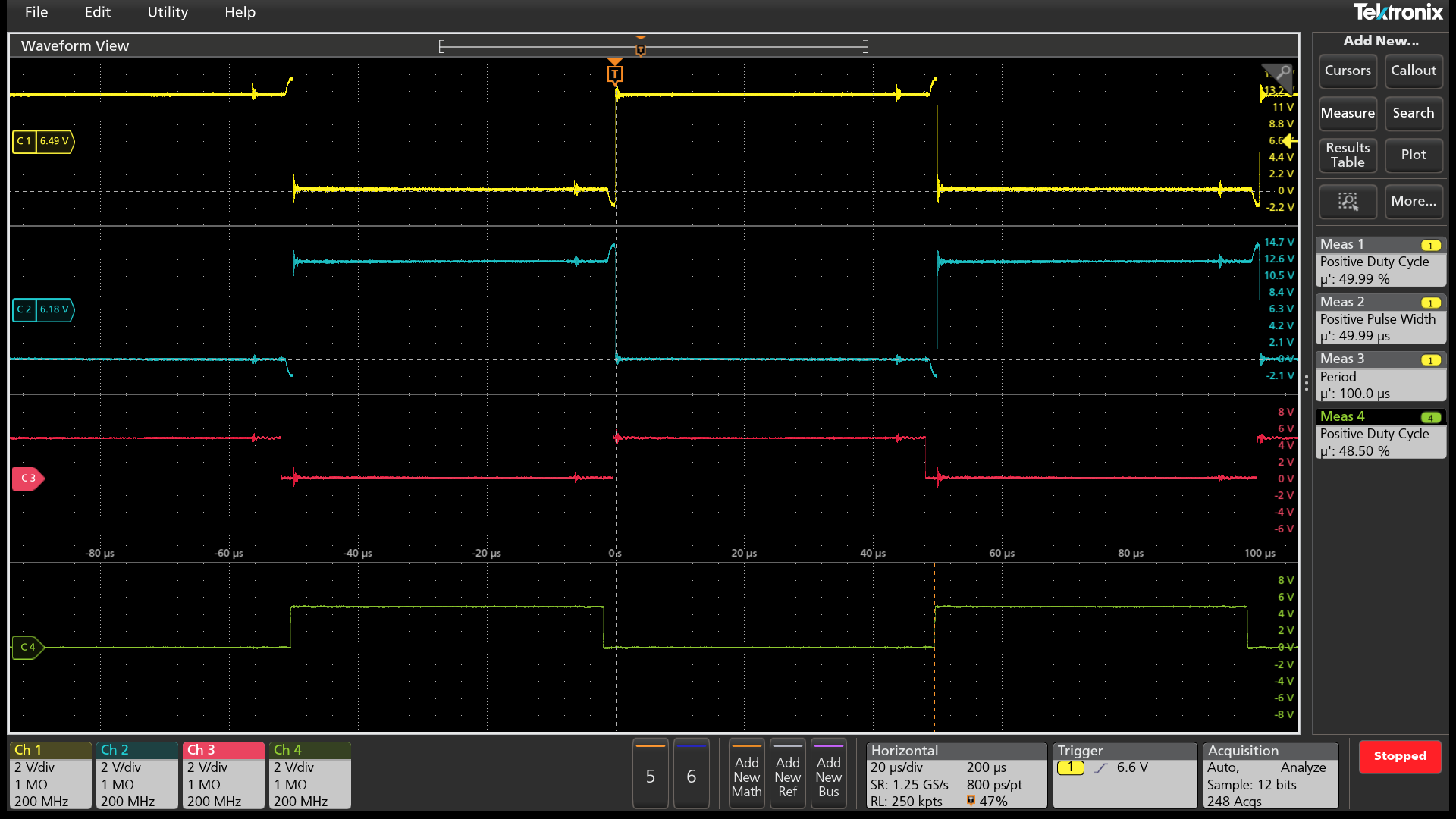Click the yellow trigger level arrow indicator
The image size is (1456, 819).
1289,141
